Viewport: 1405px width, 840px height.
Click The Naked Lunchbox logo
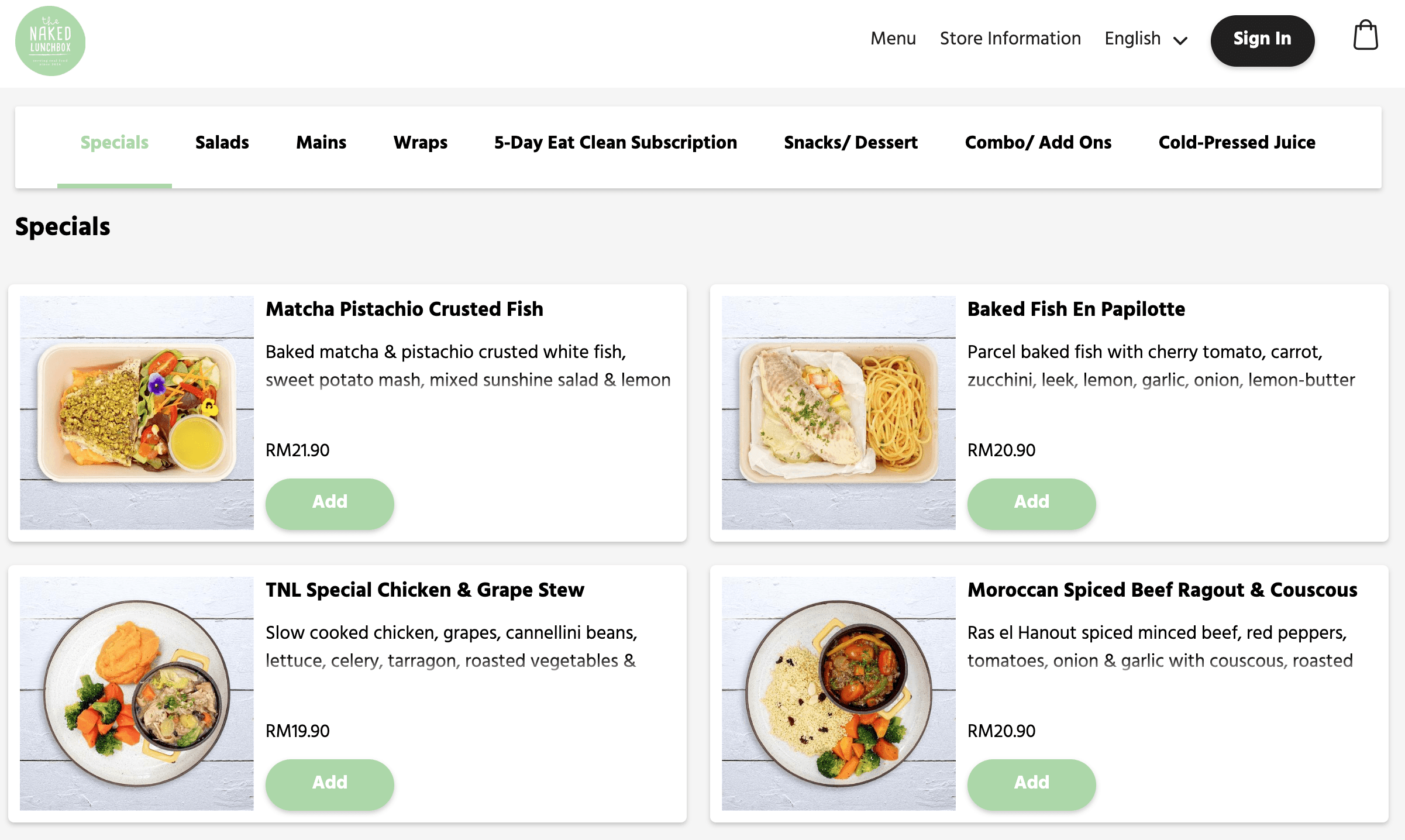[x=50, y=40]
